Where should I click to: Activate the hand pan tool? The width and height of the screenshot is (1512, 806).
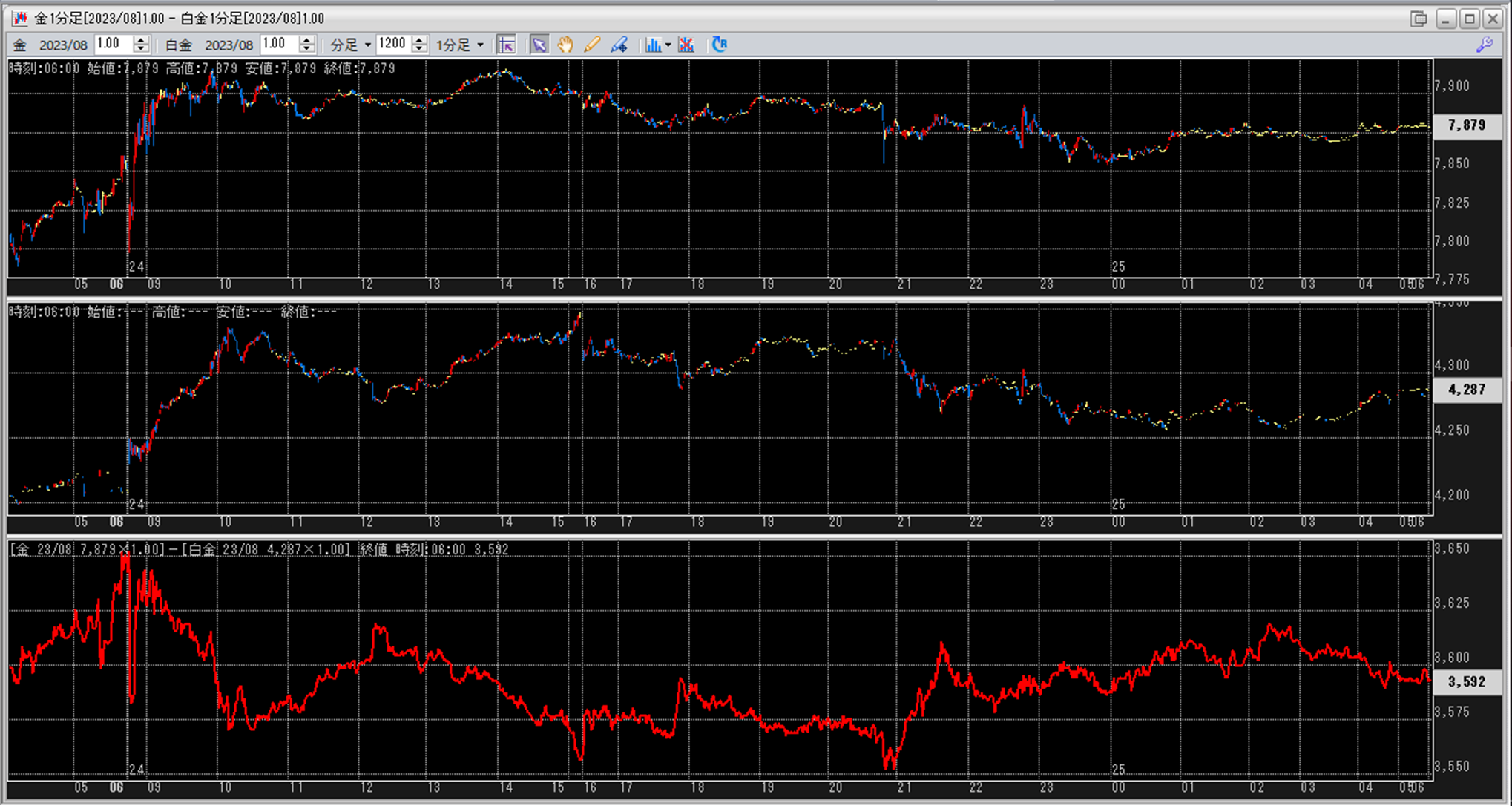tap(565, 45)
